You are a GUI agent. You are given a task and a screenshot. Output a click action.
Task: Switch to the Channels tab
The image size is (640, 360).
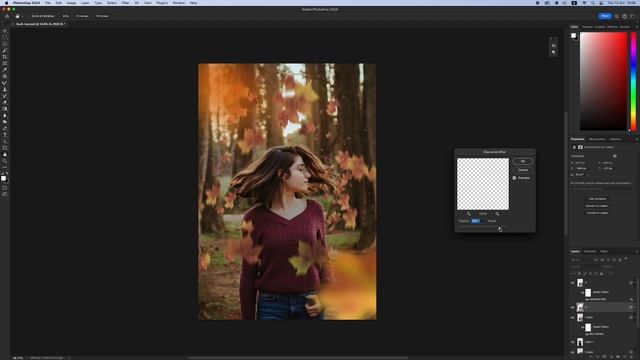590,251
